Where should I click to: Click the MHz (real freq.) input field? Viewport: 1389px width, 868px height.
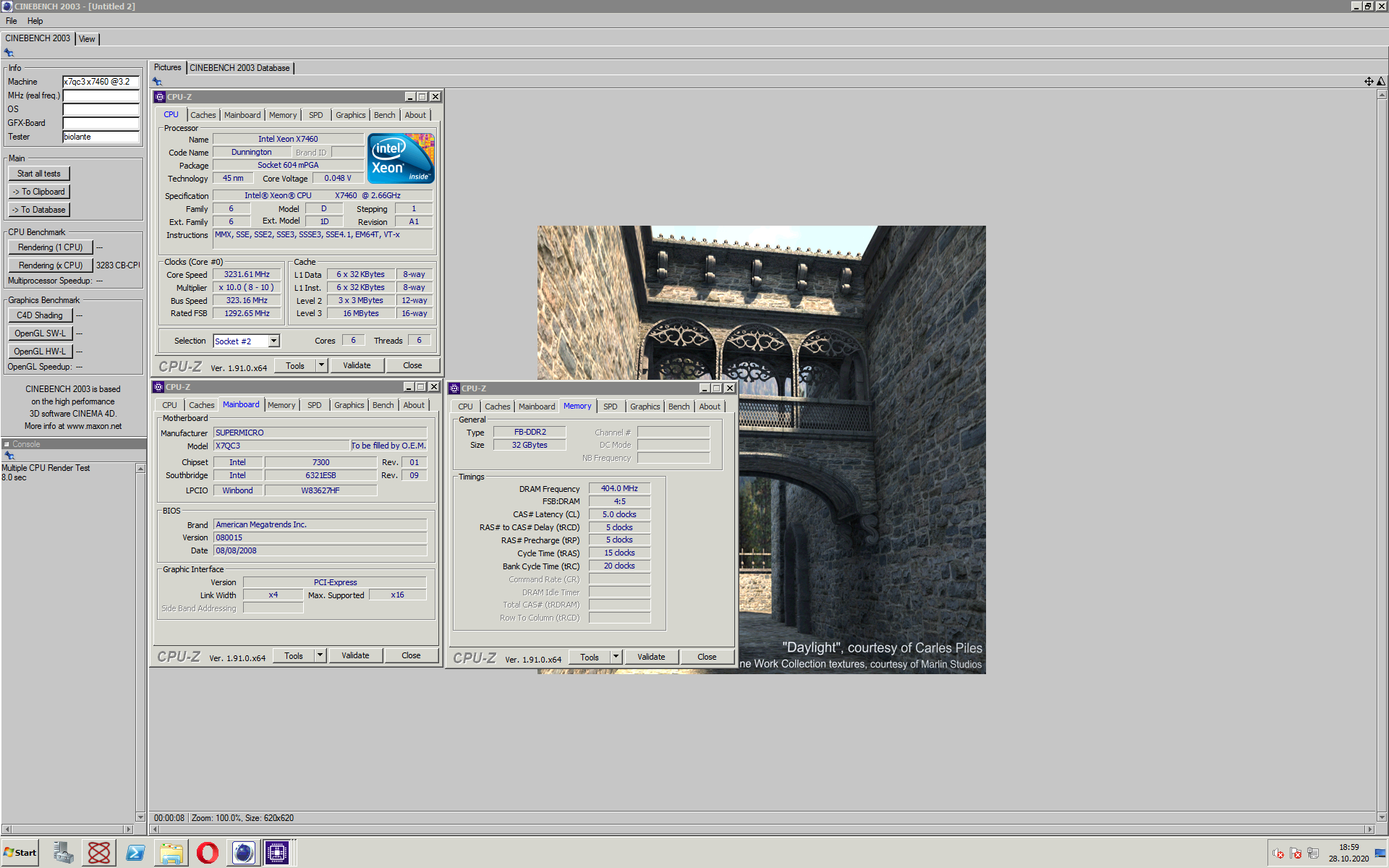pyautogui.click(x=101, y=95)
